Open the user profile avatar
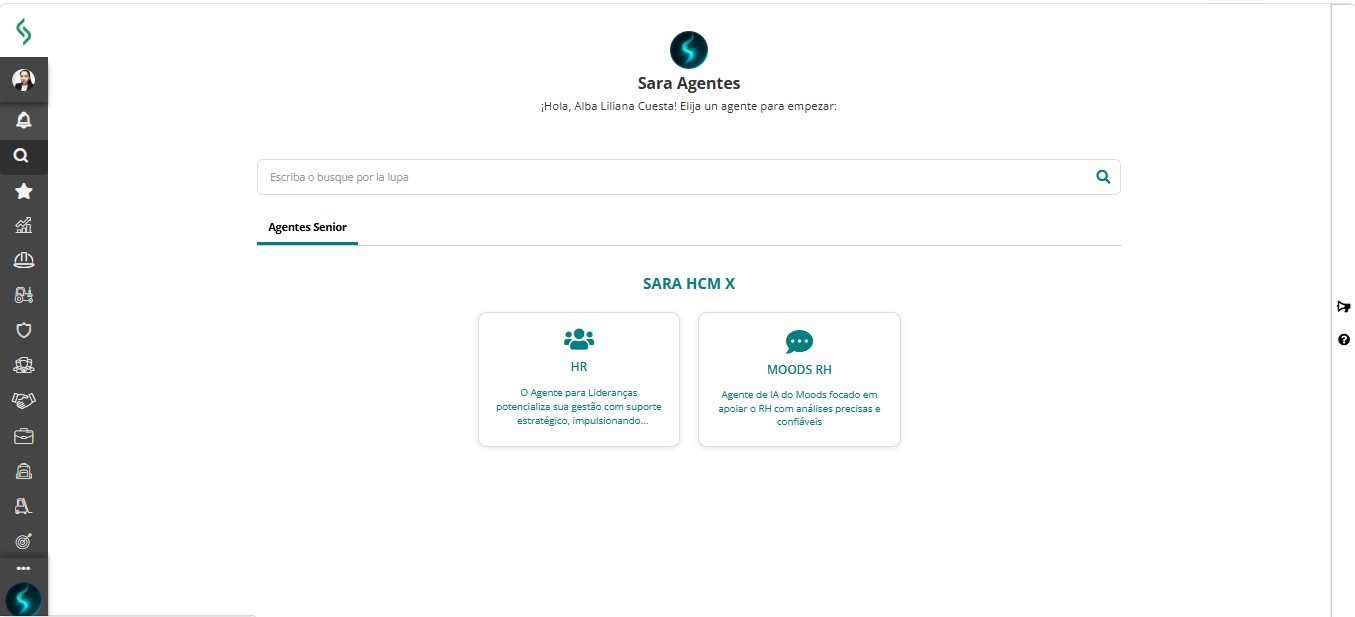This screenshot has width=1355, height=617. (23, 80)
